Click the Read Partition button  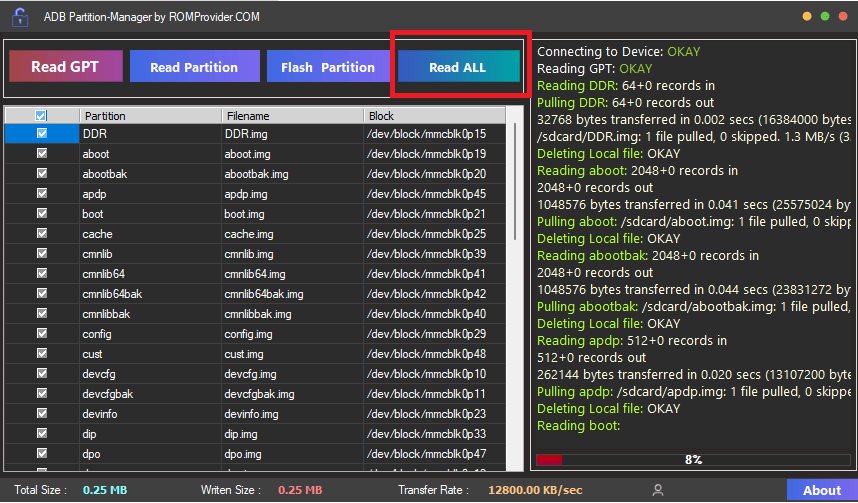pyautogui.click(x=194, y=67)
